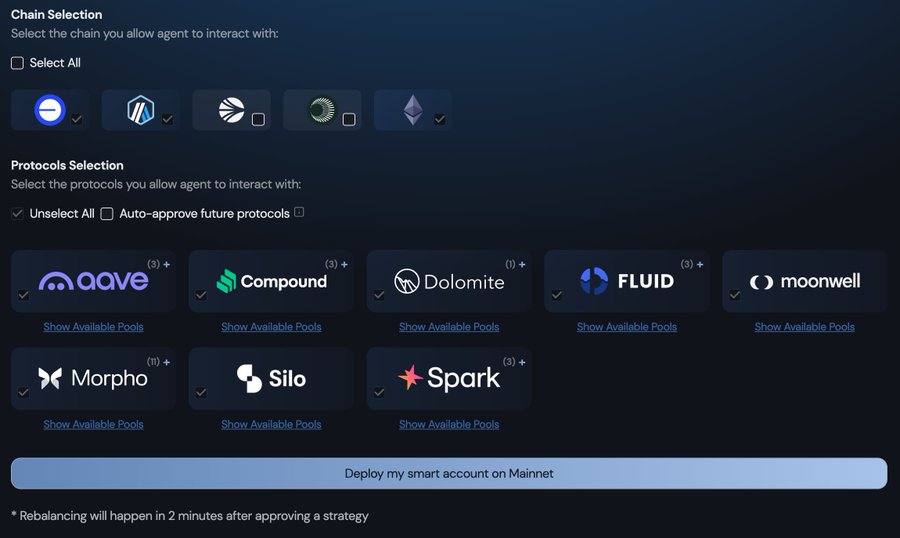Viewport: 900px width, 538px height.
Task: Click the Chain Selection heading
Action: 56,14
